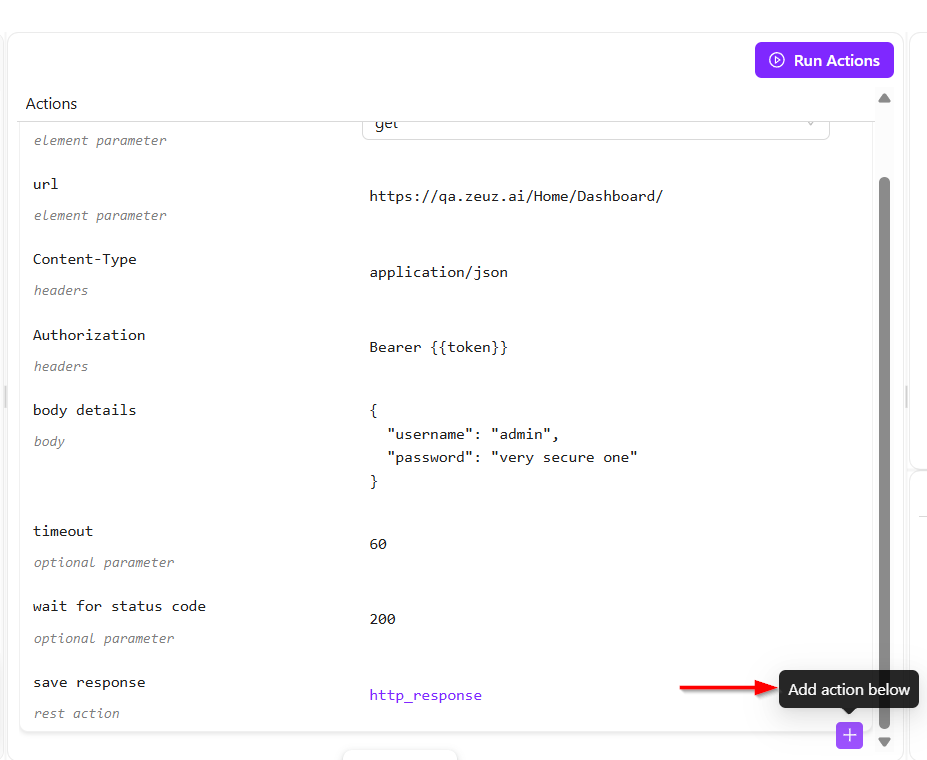Click the plus icon to add action below
Image resolution: width=927 pixels, height=760 pixels.
pyautogui.click(x=849, y=735)
